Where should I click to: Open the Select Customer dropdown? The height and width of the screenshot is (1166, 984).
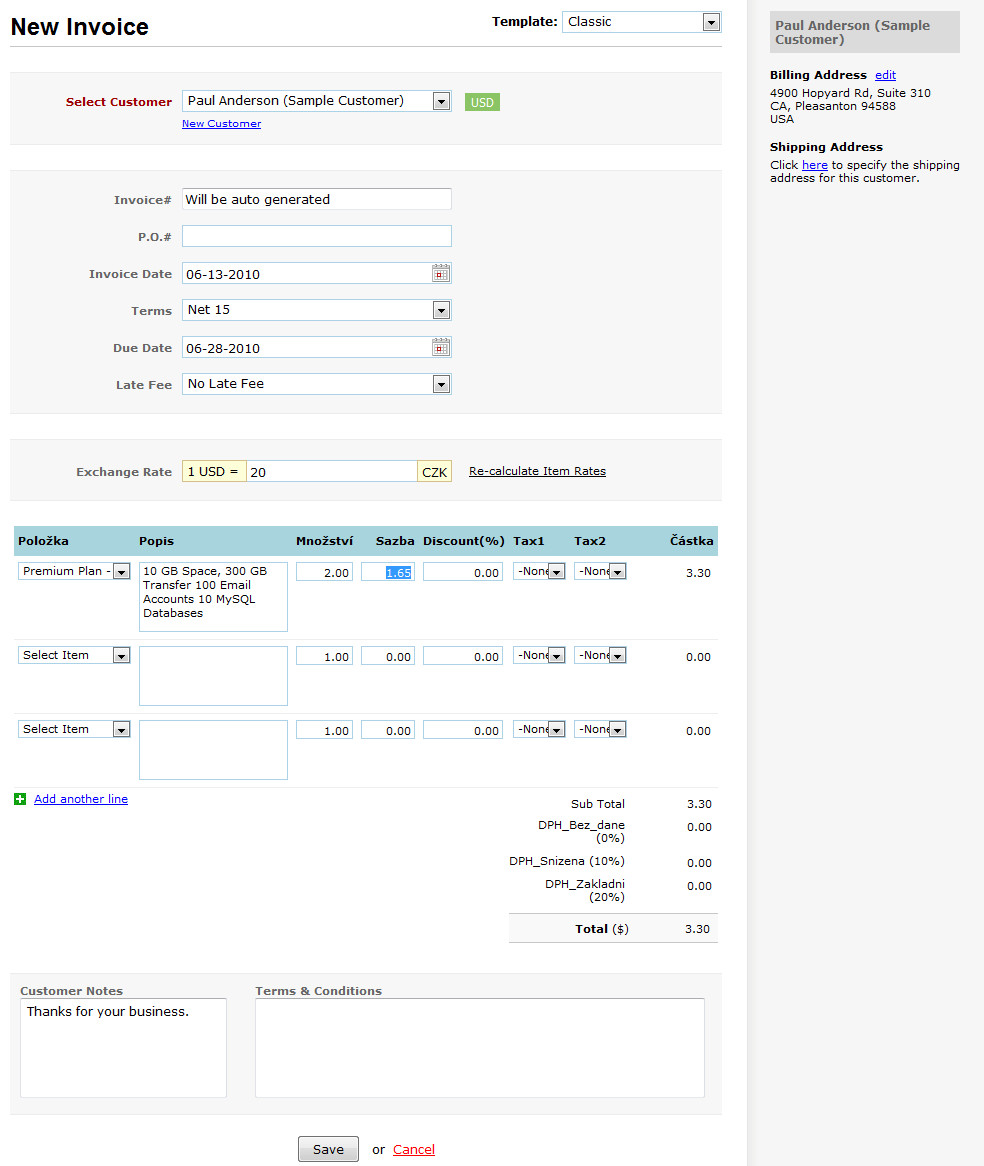click(x=441, y=101)
